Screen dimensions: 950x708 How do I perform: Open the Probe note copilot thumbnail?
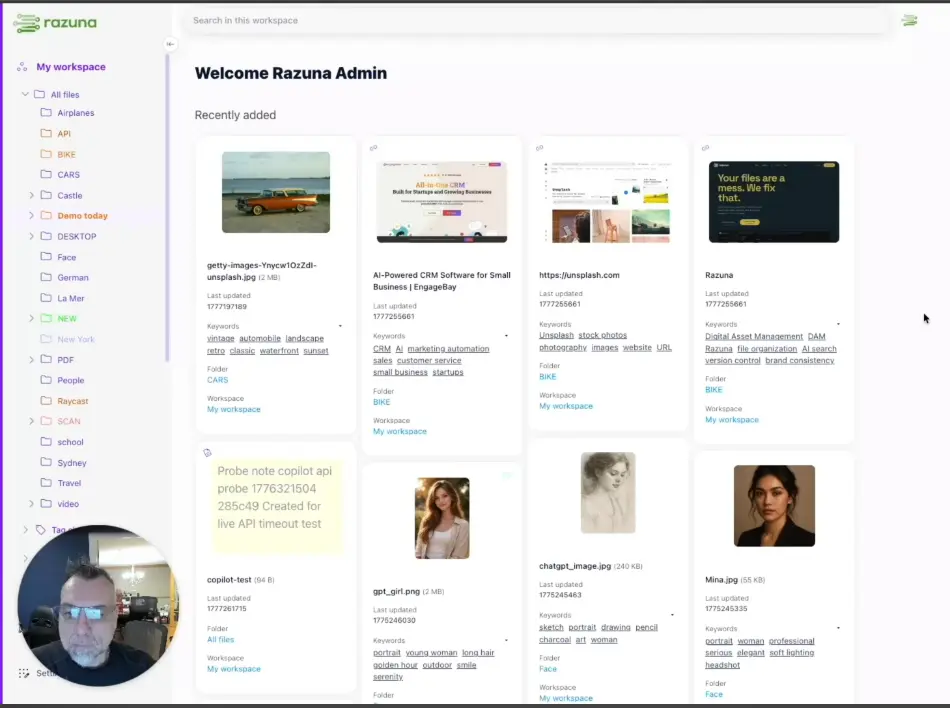(276, 506)
